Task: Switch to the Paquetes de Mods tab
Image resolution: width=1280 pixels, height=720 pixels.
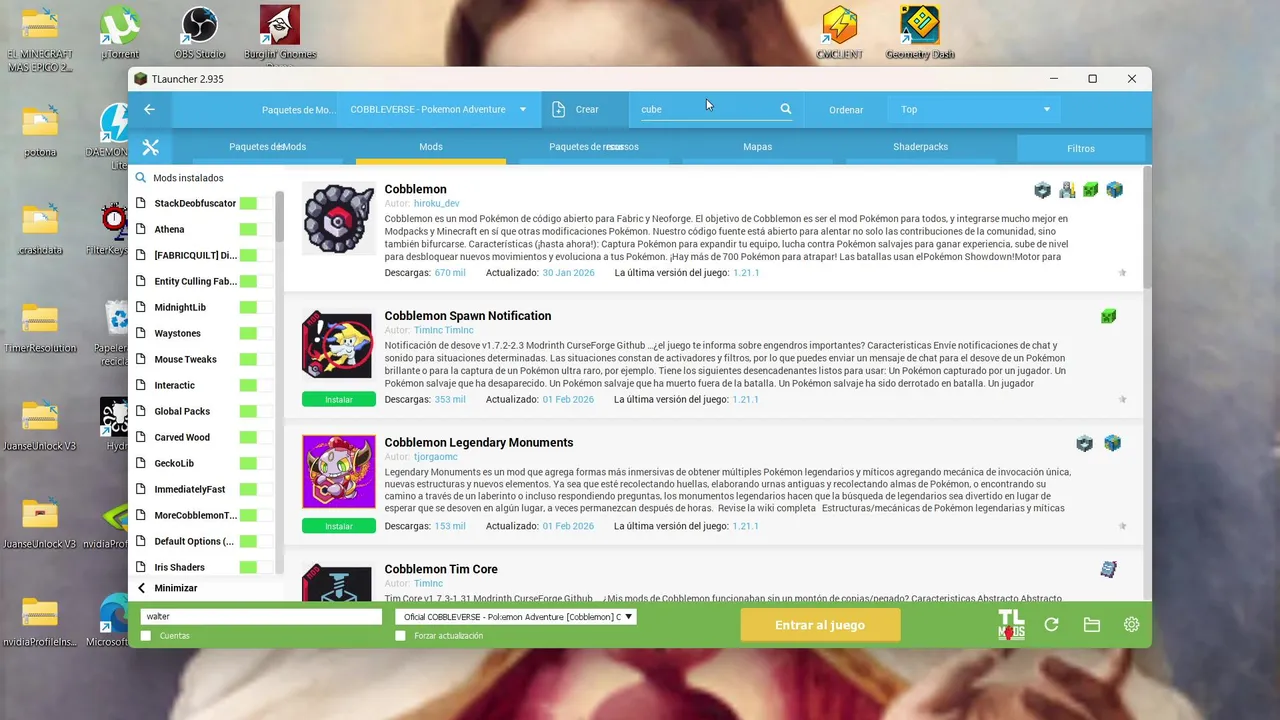Action: coord(267,147)
